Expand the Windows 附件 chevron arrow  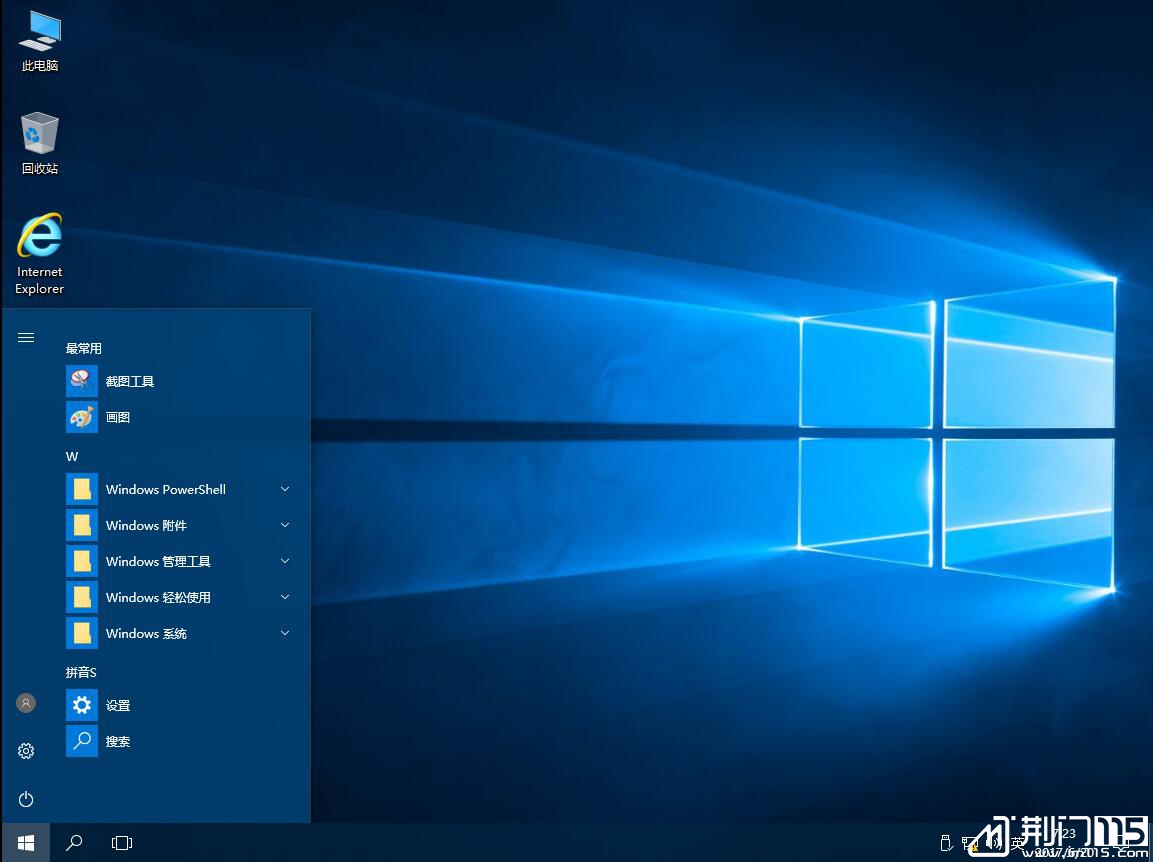[285, 525]
